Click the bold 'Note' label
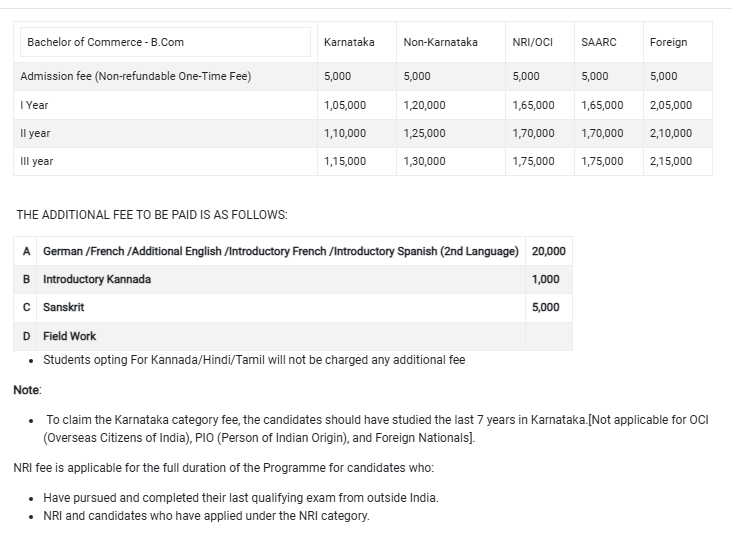Viewport: 732px width, 547px height. (27, 389)
